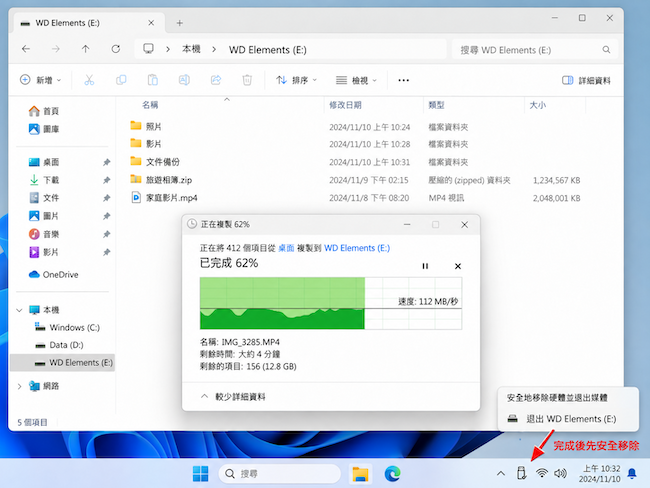Viewport: 650px width, 488px height.
Task: Open 音樂 Music in the sidebar
Action: click(44, 234)
